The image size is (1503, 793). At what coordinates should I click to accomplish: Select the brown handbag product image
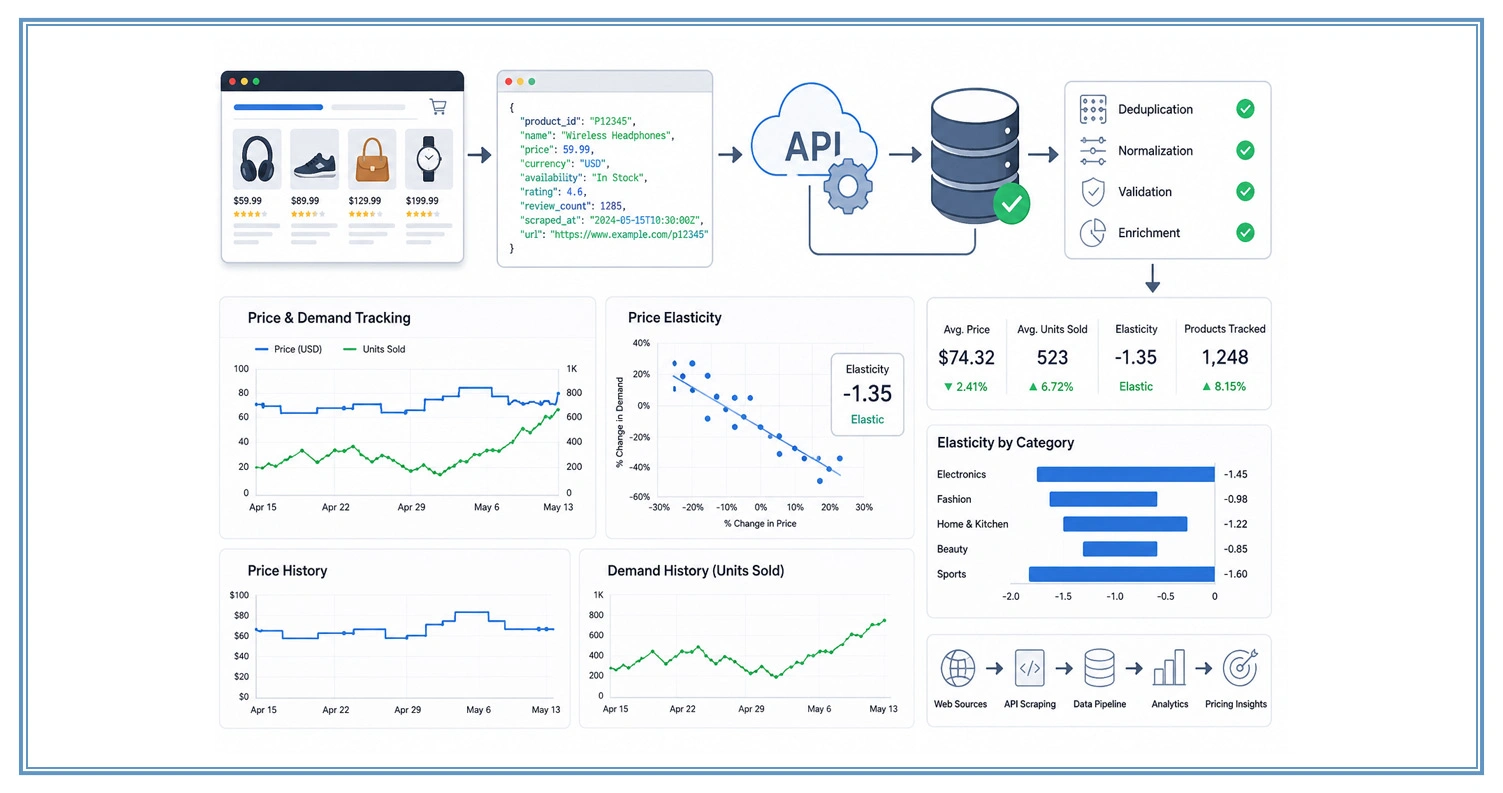point(372,159)
